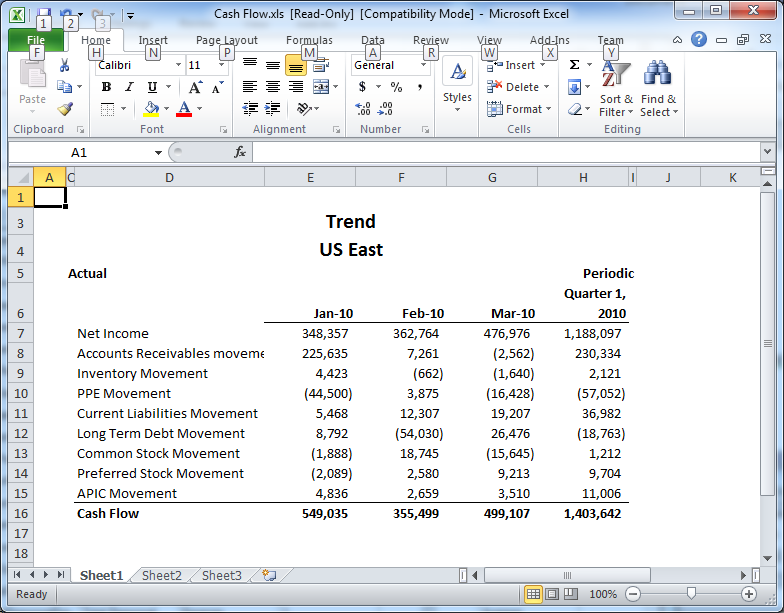Switch to the Data tab
784x613 pixels.
coord(373,40)
